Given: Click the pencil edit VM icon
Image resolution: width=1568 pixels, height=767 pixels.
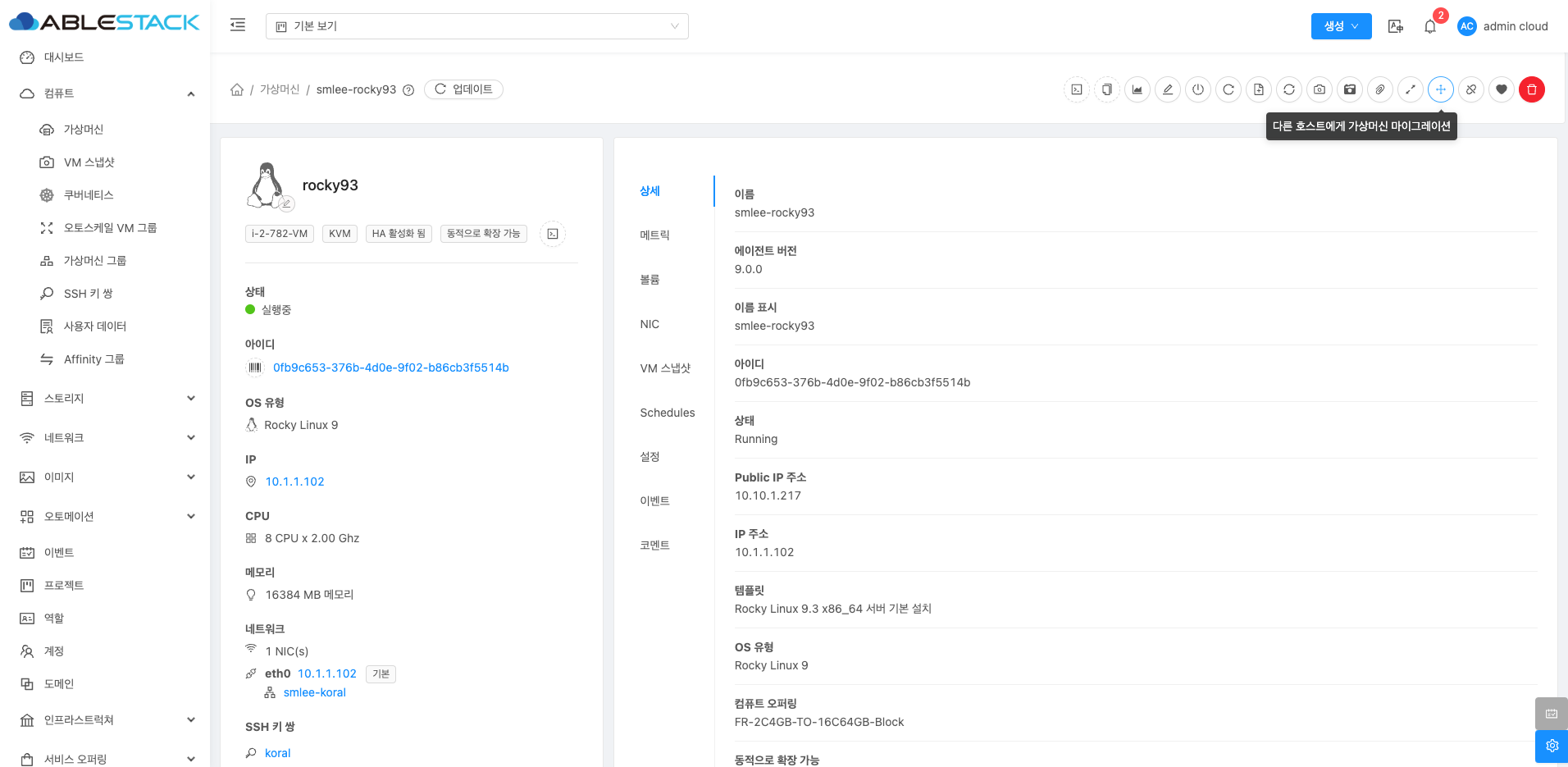Looking at the screenshot, I should [1168, 89].
